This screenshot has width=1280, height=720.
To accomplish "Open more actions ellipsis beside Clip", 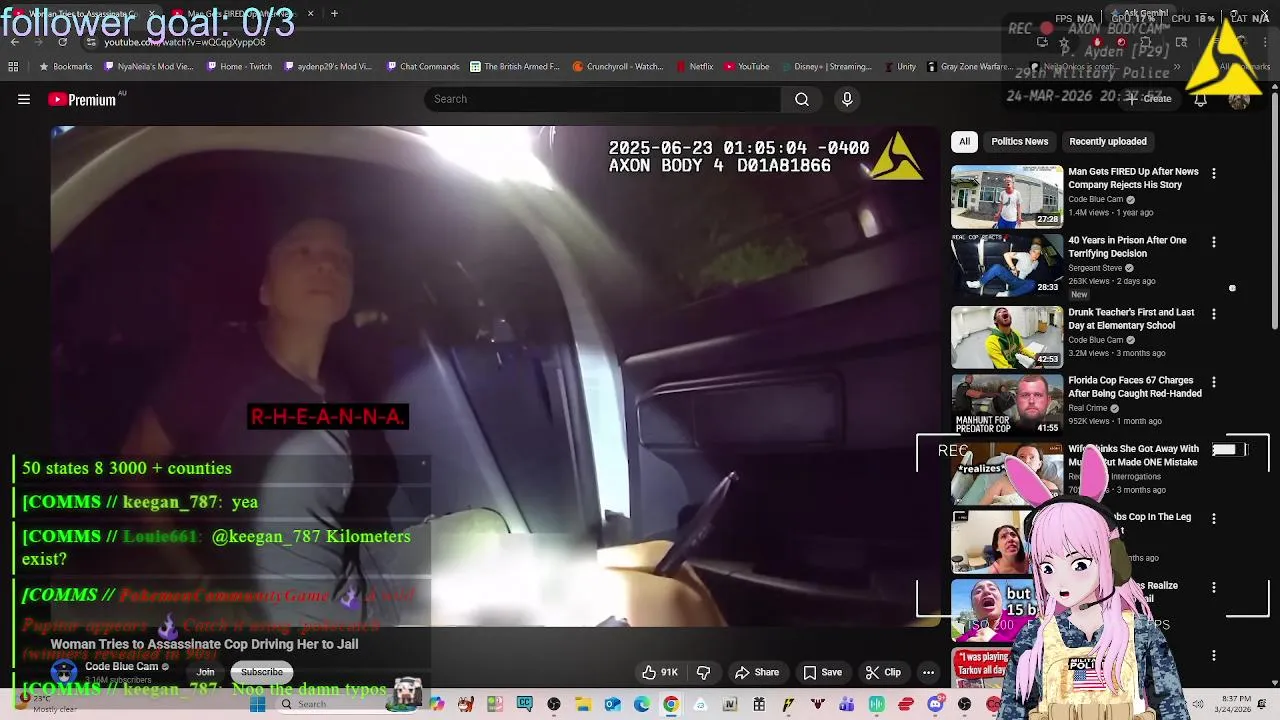I will pos(928,672).
